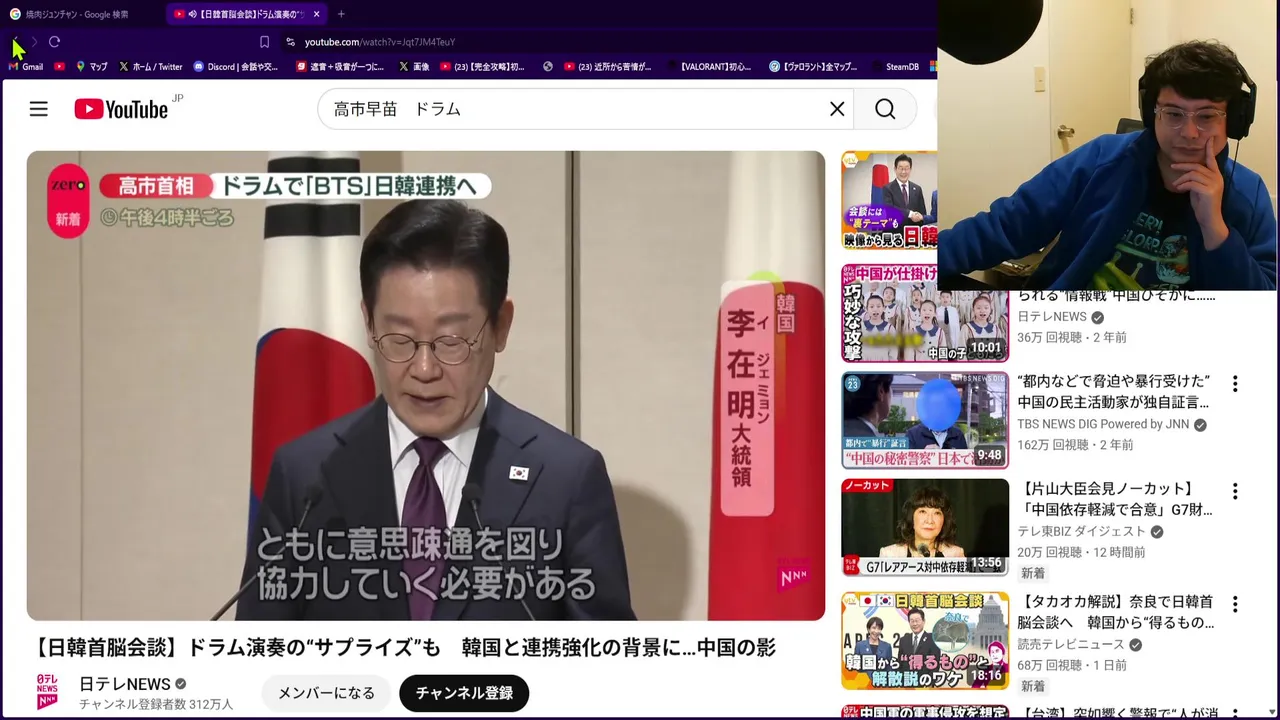Screen dimensions: 1280x720
Task: Open the “都内などで脅迫や暴行受けた” title
Action: [x=1115, y=392]
